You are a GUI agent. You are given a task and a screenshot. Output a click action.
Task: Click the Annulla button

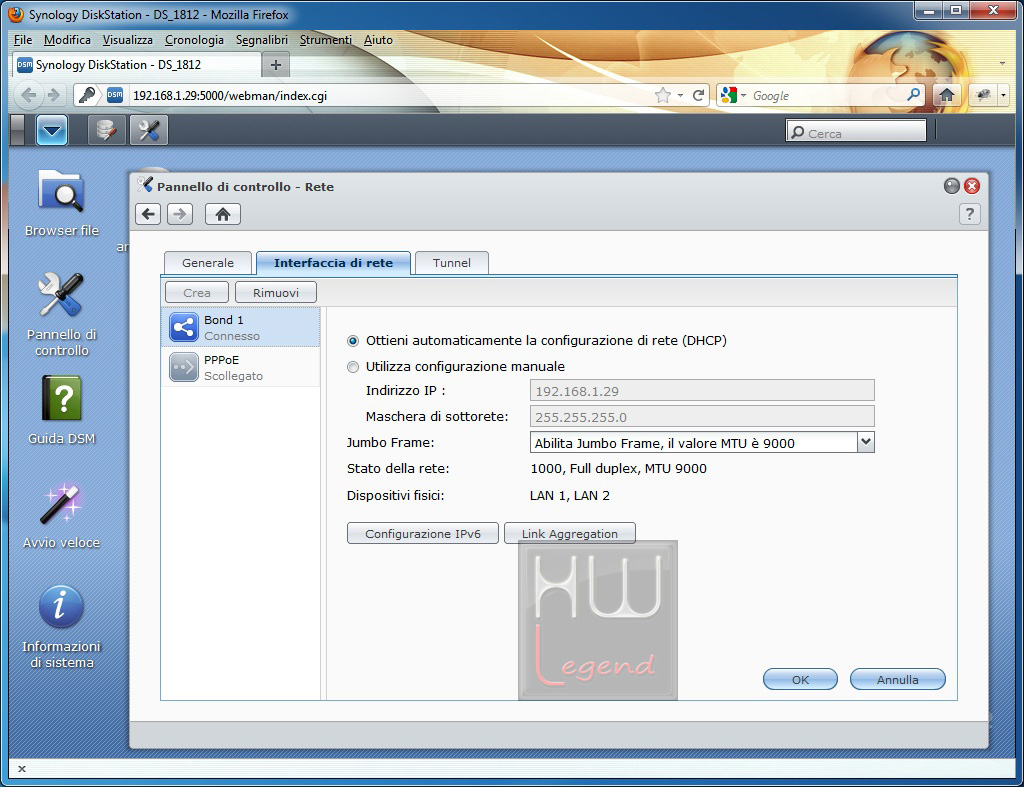point(897,679)
